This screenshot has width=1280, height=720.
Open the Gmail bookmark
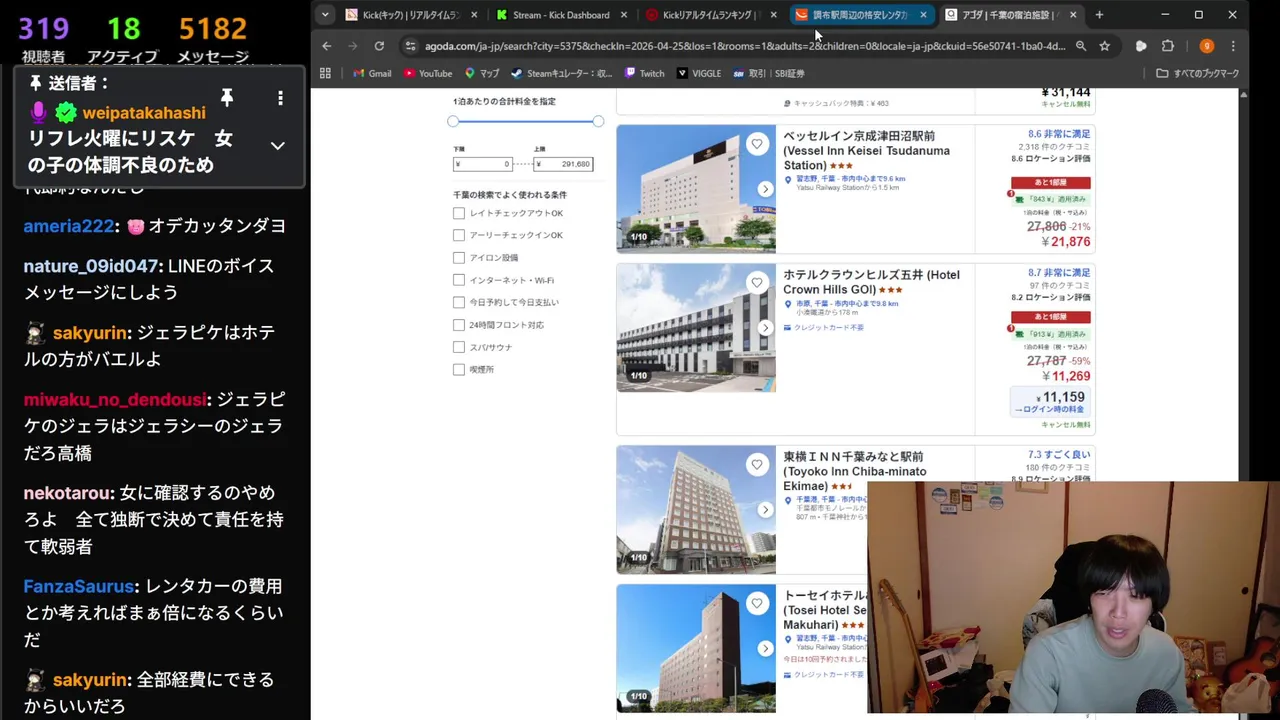(x=372, y=73)
